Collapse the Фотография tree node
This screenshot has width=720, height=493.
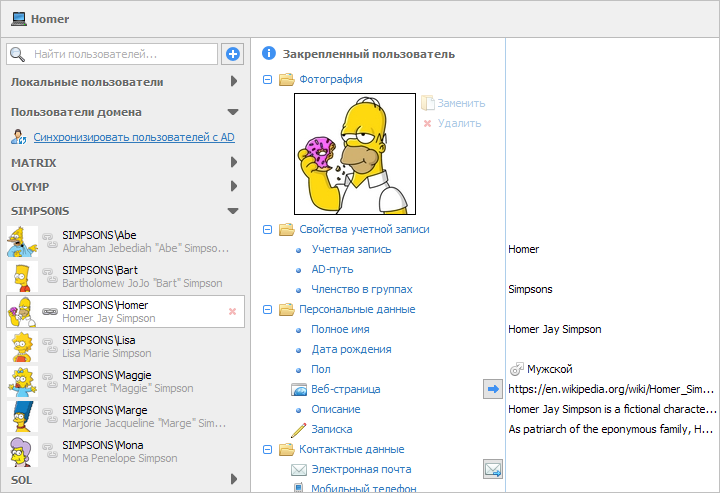(267, 80)
